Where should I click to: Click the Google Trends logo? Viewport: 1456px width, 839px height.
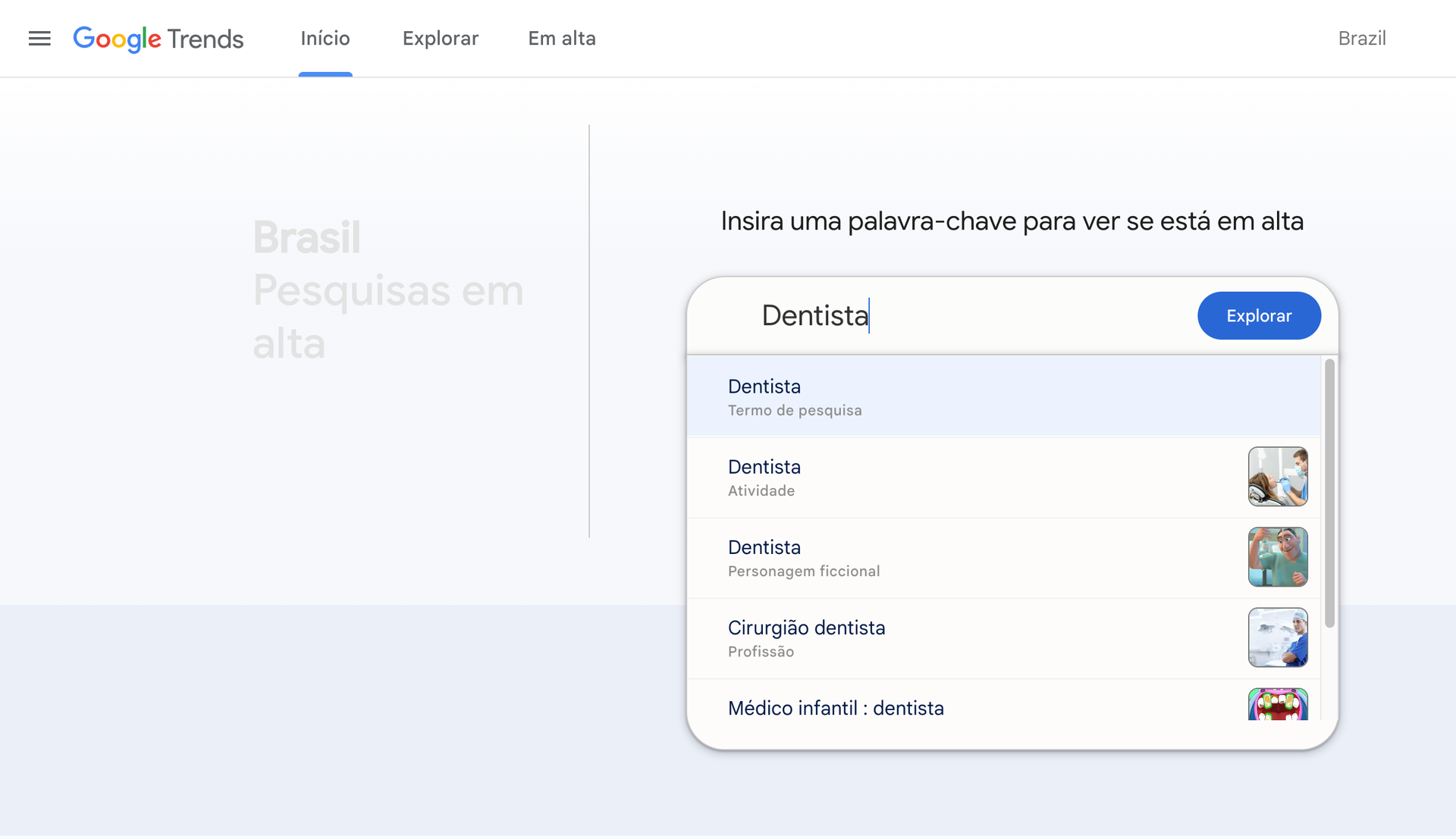[x=158, y=39]
